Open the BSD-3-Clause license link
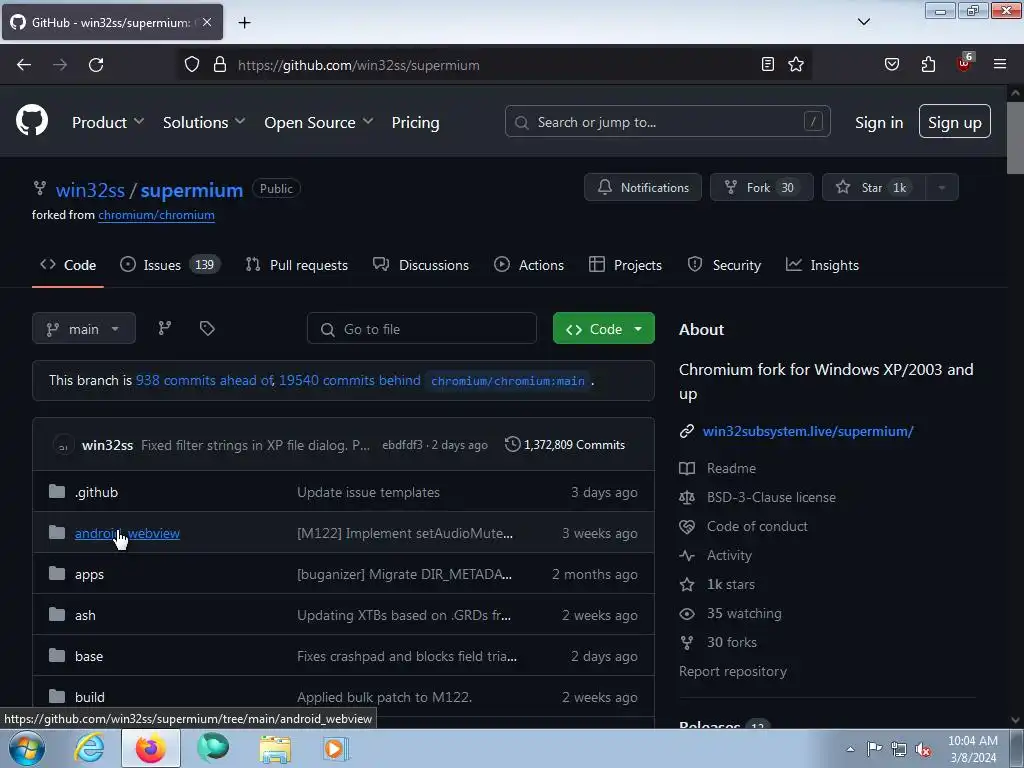Screen dimensions: 1024x768 click(771, 497)
